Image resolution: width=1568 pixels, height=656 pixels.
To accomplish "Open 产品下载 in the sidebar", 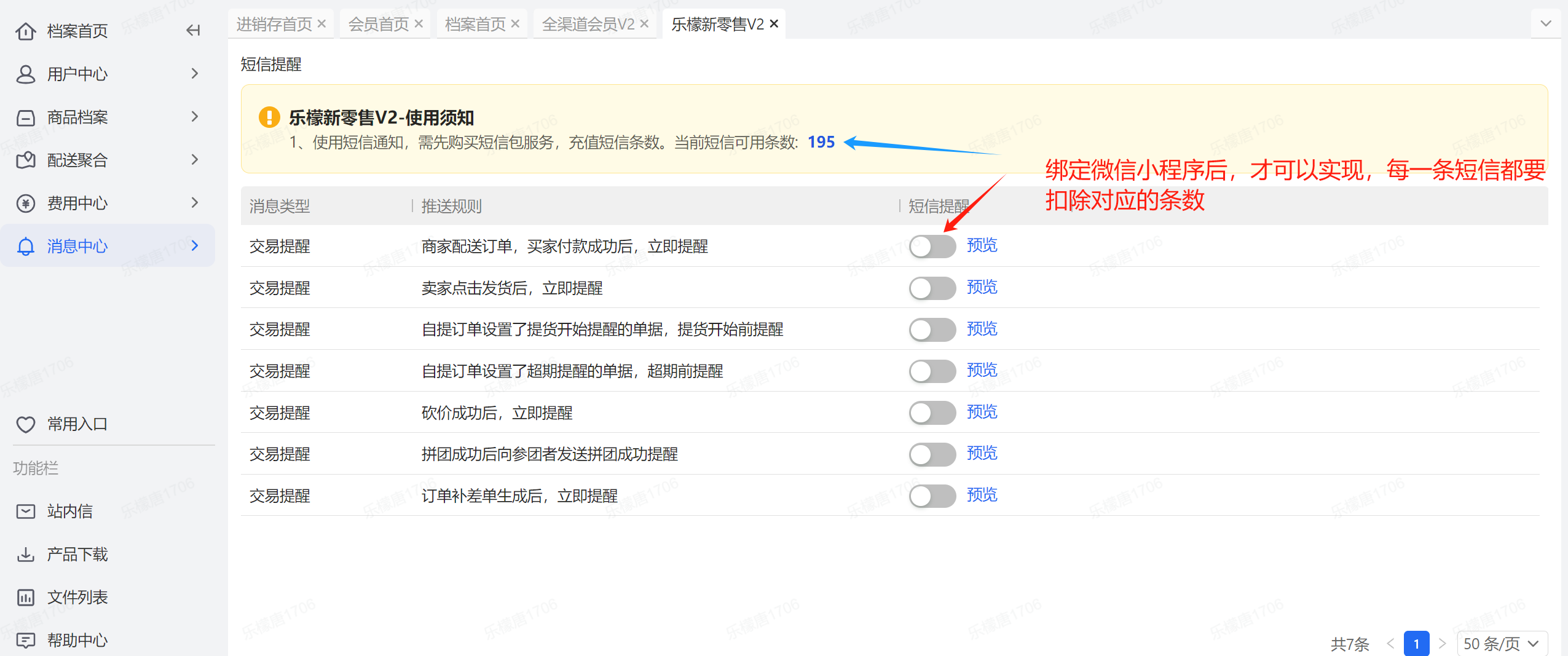I will [x=77, y=554].
